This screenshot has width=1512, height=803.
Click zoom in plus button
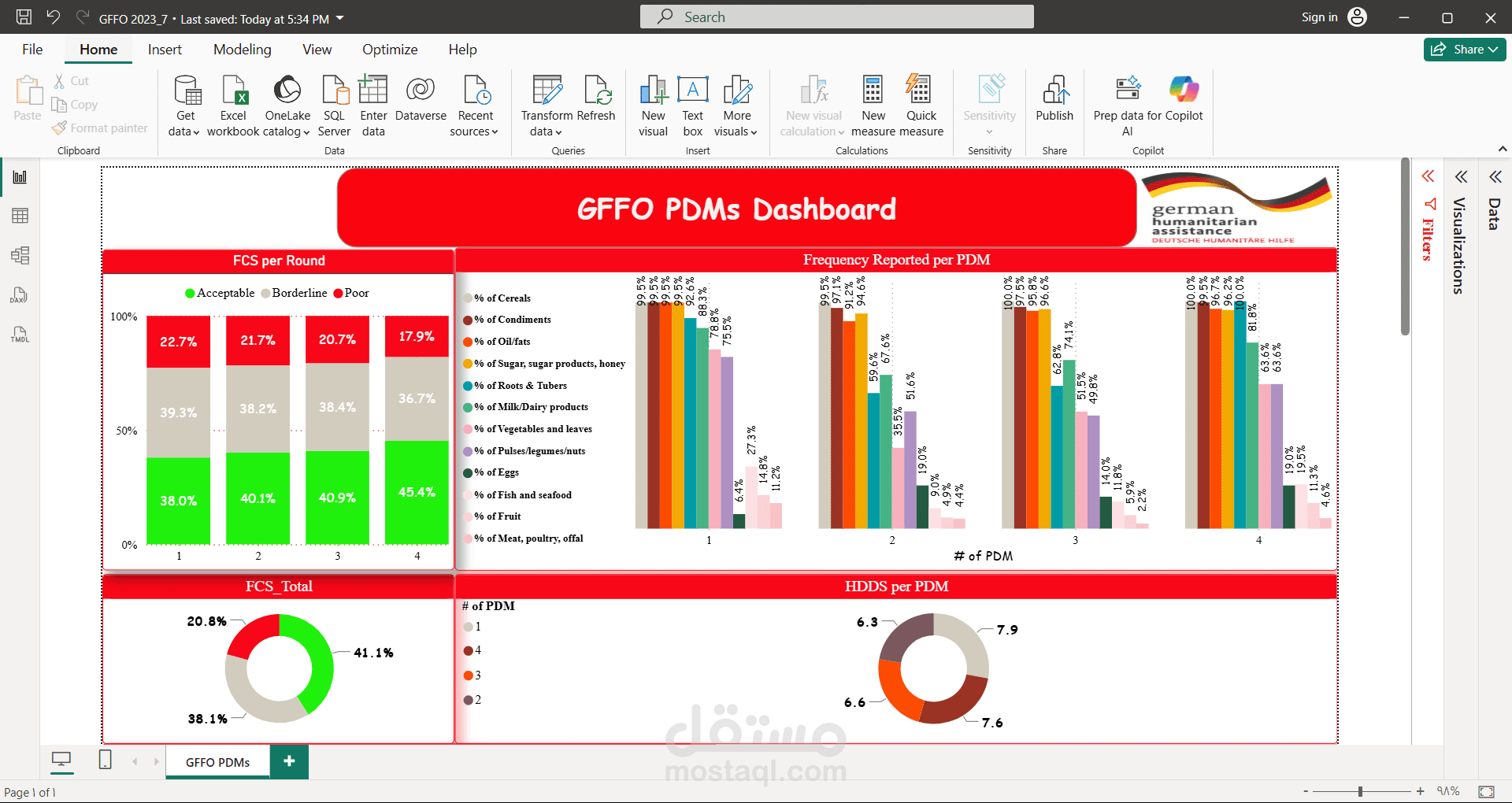click(x=1420, y=791)
